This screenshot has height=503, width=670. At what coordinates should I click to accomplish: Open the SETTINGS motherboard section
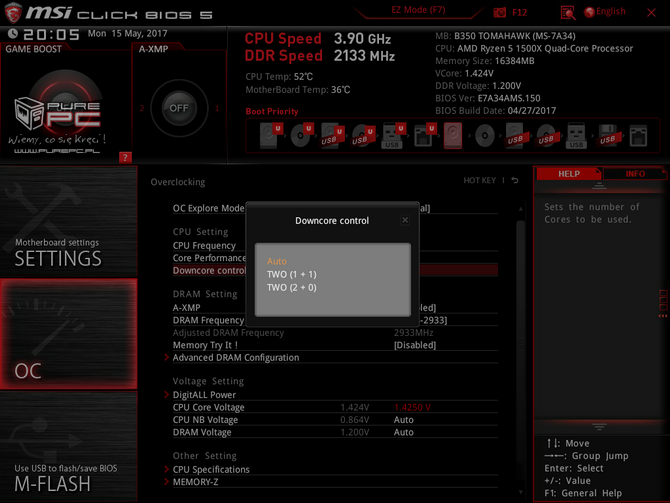[x=68, y=221]
